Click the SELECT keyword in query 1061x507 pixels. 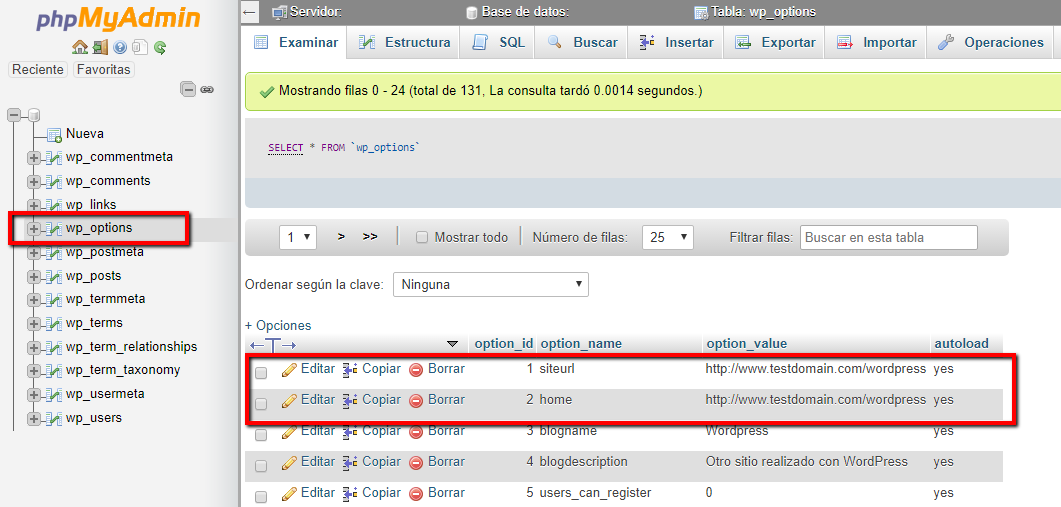pos(286,148)
